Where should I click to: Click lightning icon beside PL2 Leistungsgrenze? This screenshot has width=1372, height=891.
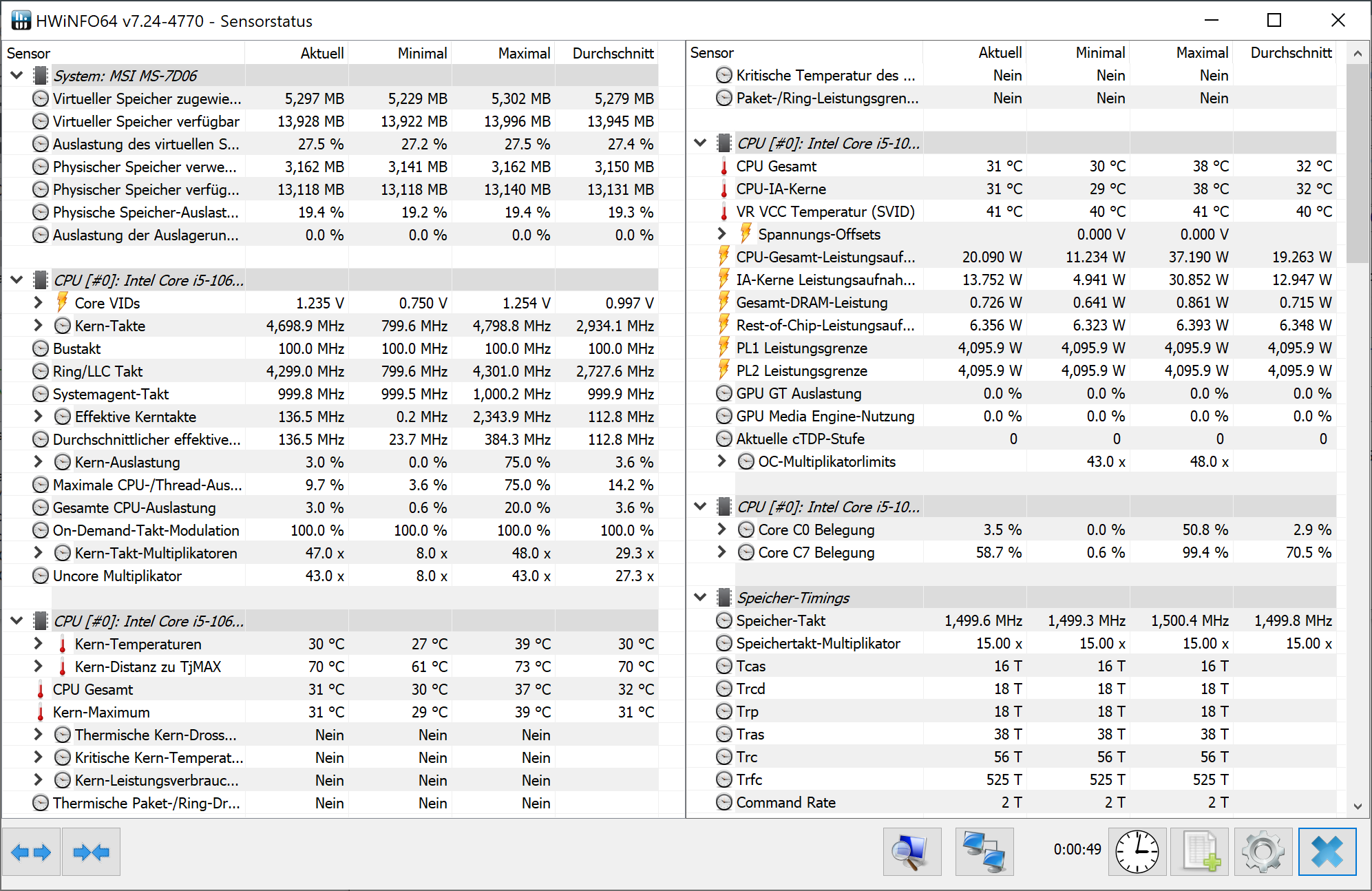pyautogui.click(x=724, y=370)
